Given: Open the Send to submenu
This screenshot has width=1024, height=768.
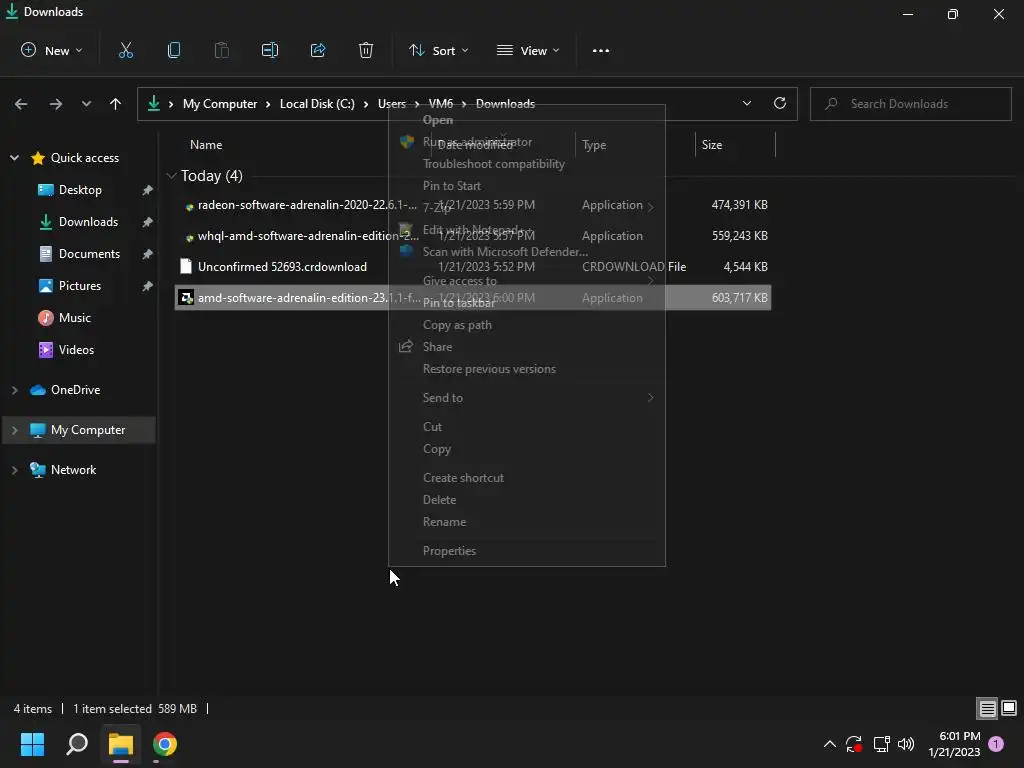Looking at the screenshot, I should (526, 398).
